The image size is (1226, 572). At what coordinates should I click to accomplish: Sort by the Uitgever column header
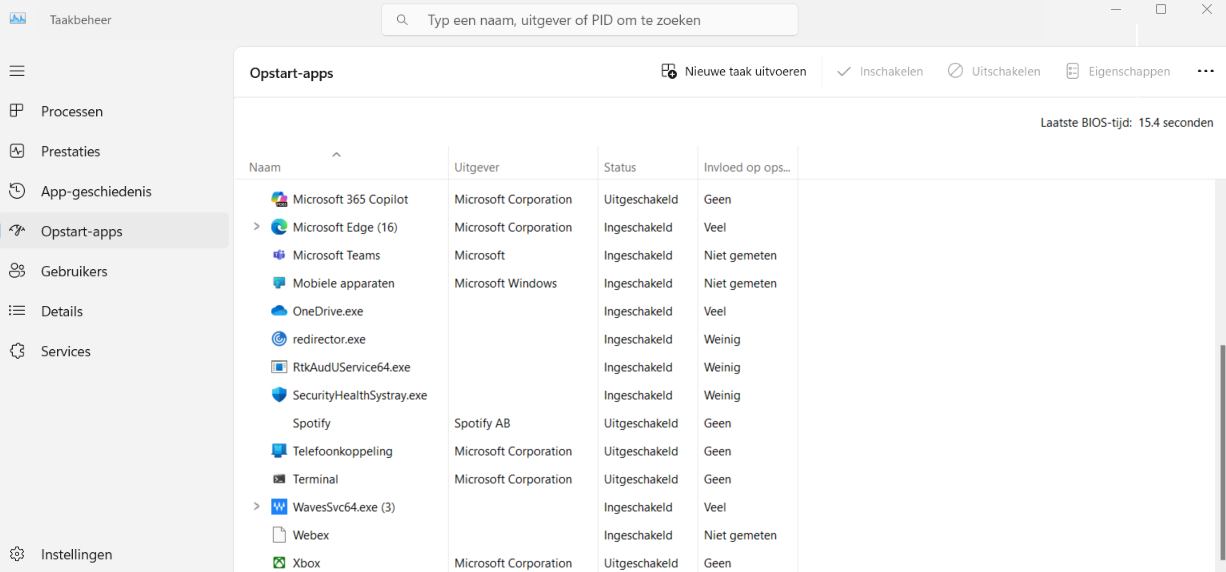[x=477, y=167]
